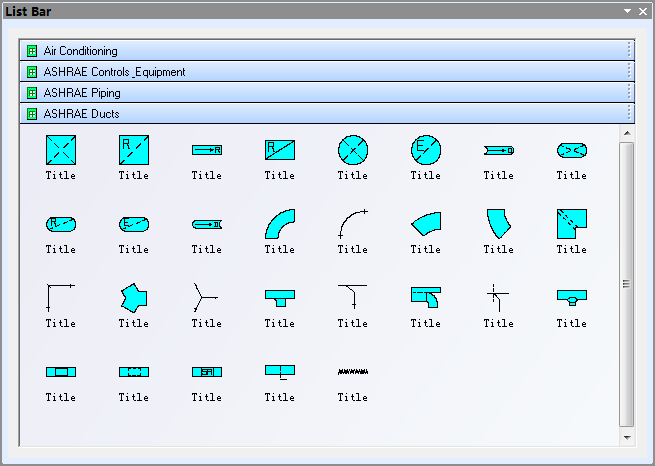Pick the Y-shaped line junction symbol

[206, 297]
